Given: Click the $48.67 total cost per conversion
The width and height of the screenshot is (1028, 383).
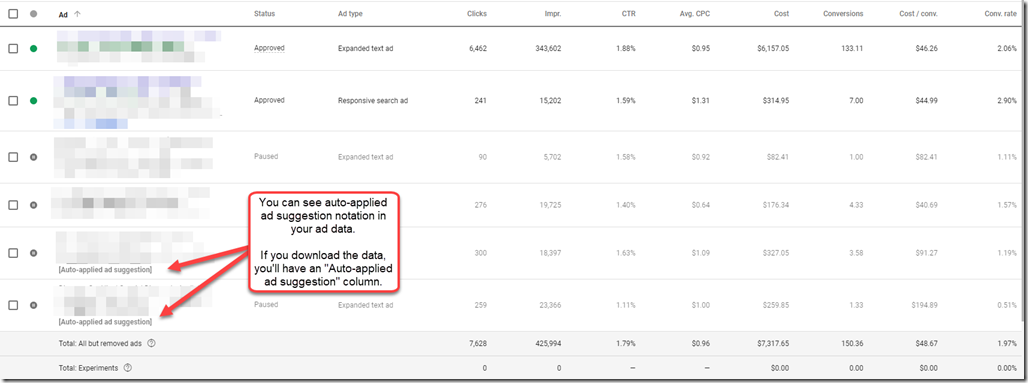Looking at the screenshot, I should (x=926, y=343).
